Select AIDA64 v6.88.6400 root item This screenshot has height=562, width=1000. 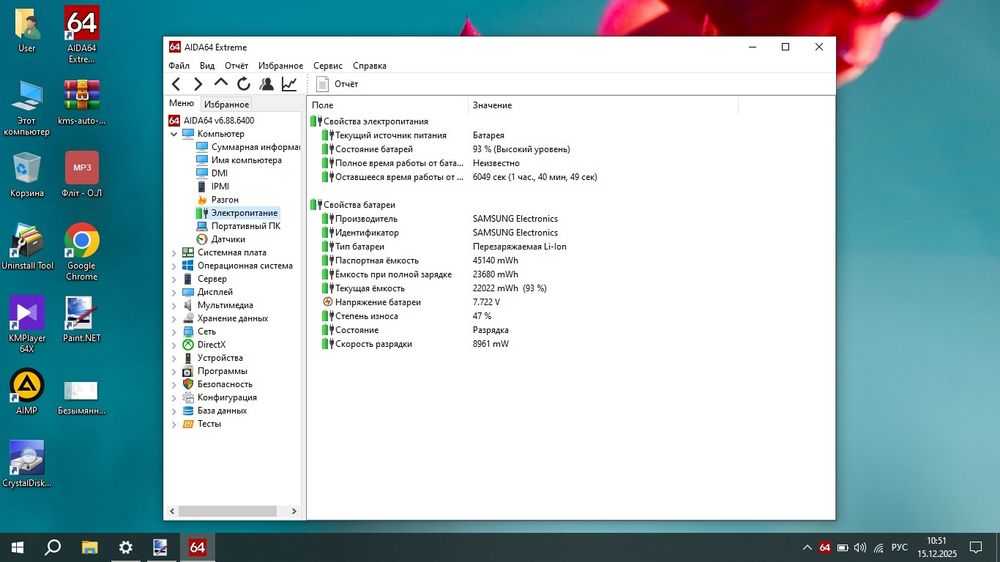pos(211,121)
